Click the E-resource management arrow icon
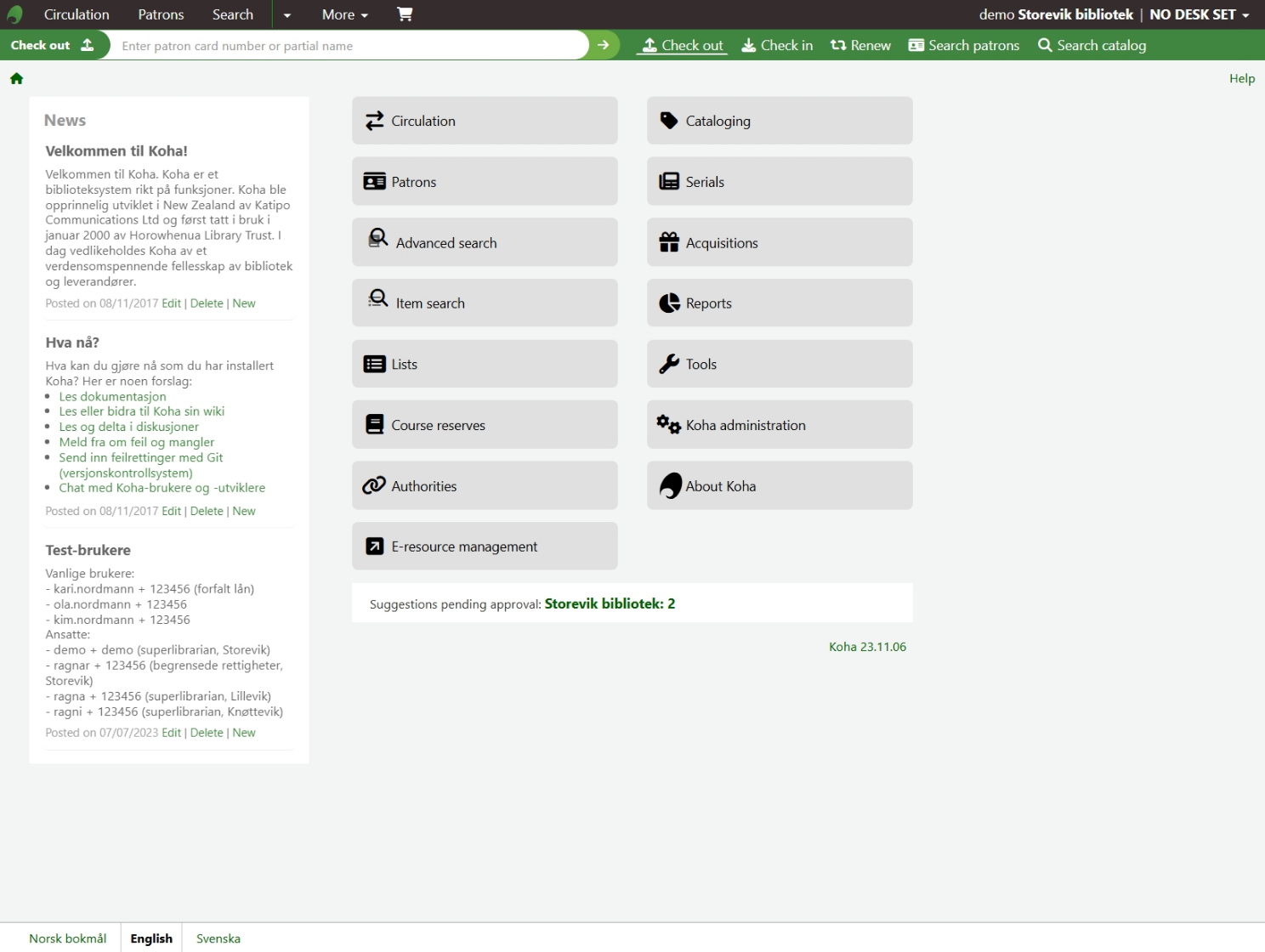Viewport: 1265px width, 952px height. coord(375,547)
